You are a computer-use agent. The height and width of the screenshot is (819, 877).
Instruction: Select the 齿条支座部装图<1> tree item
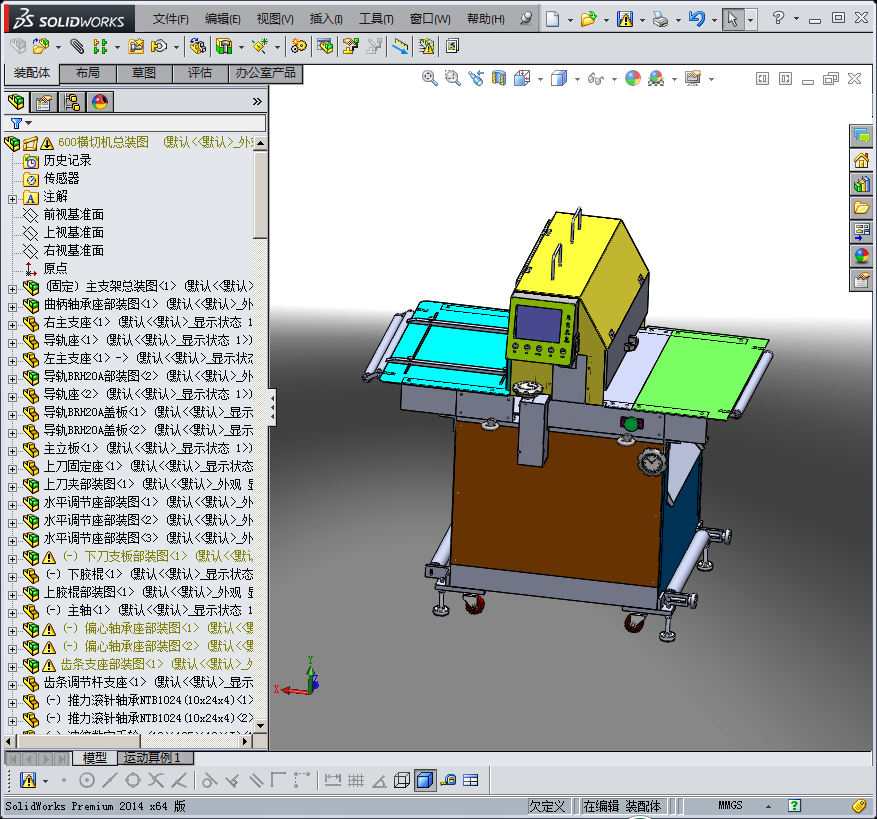point(112,665)
